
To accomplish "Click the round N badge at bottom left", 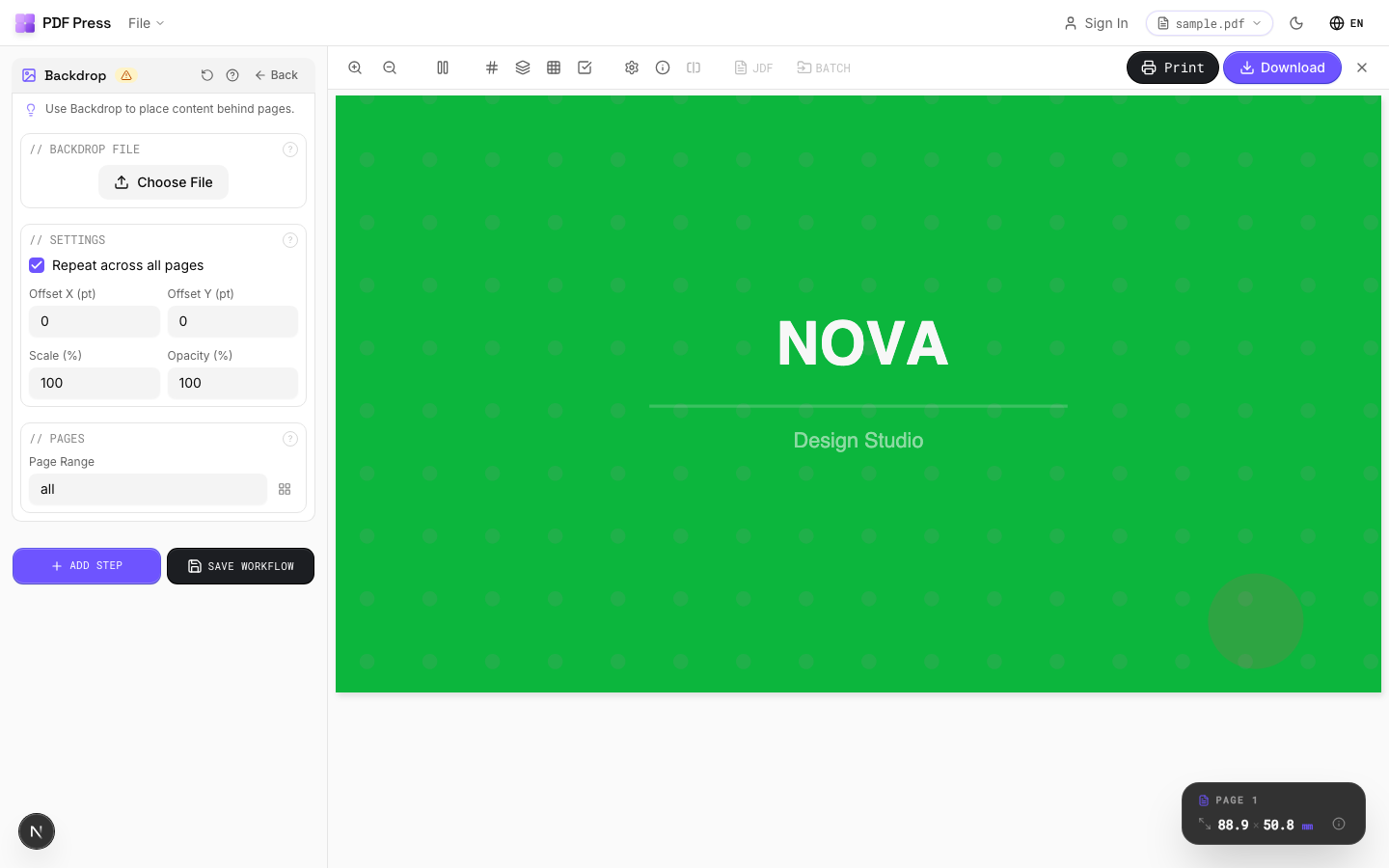I will (37, 831).
